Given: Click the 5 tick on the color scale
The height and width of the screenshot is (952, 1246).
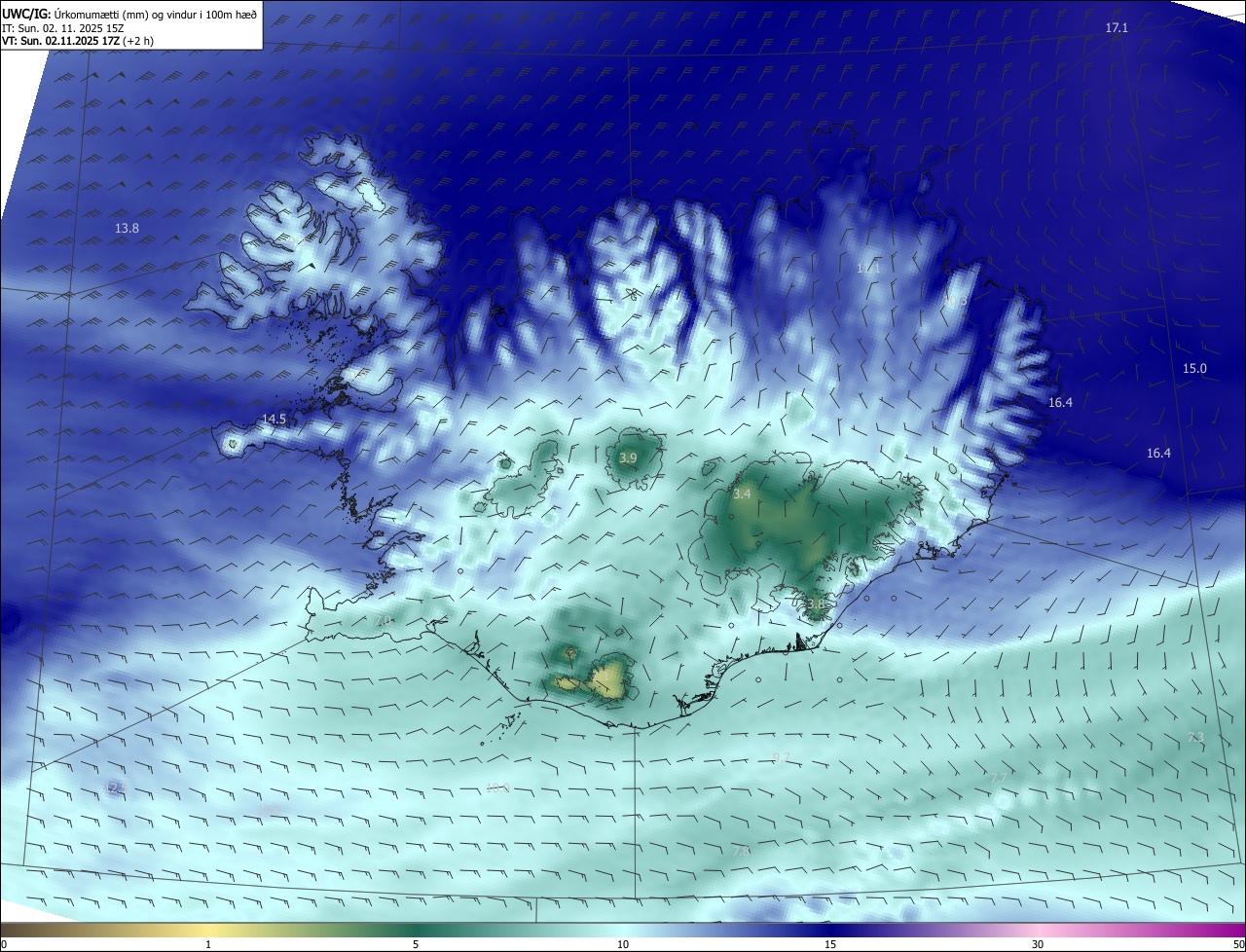Looking at the screenshot, I should 416,944.
